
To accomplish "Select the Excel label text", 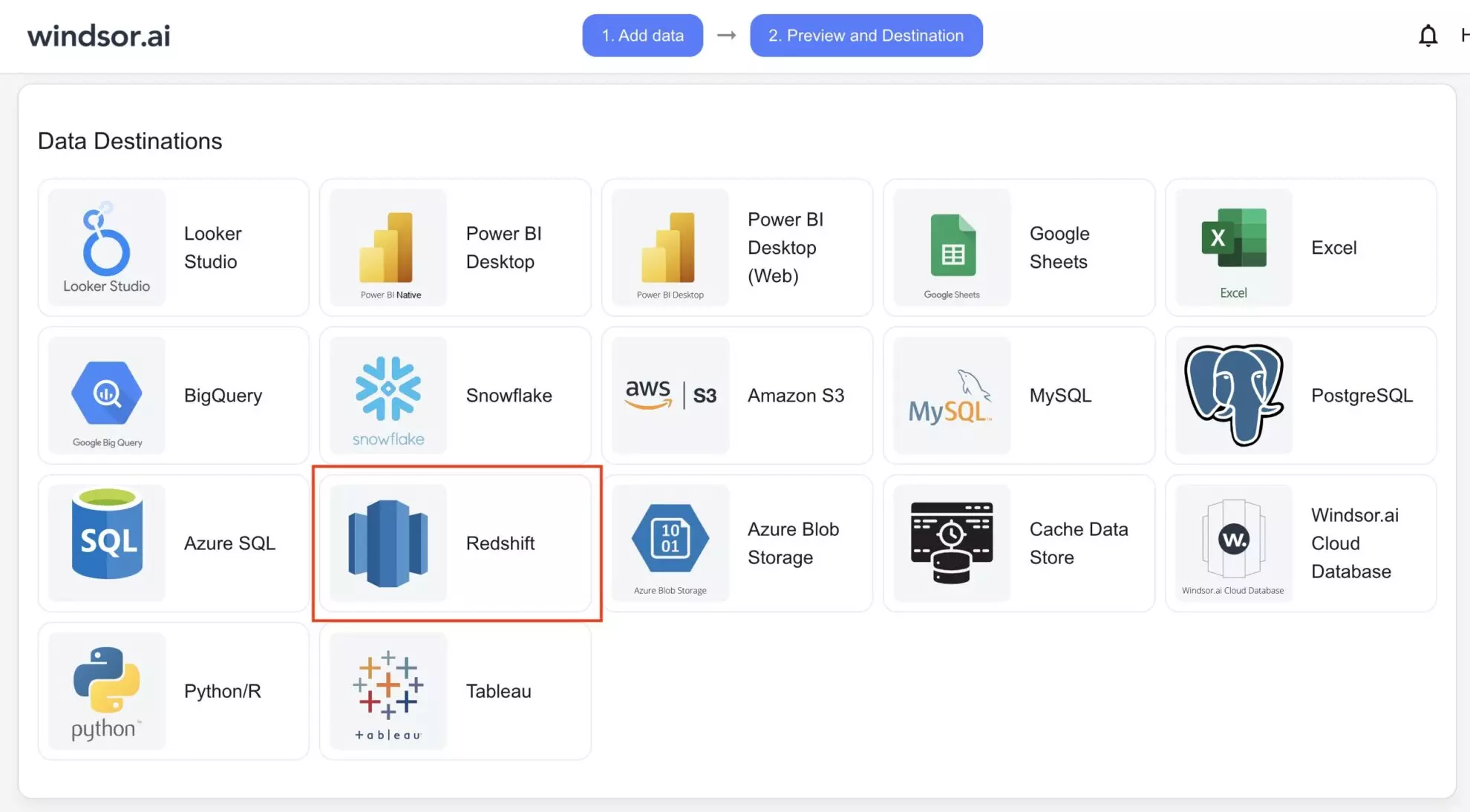I will pos(1333,247).
